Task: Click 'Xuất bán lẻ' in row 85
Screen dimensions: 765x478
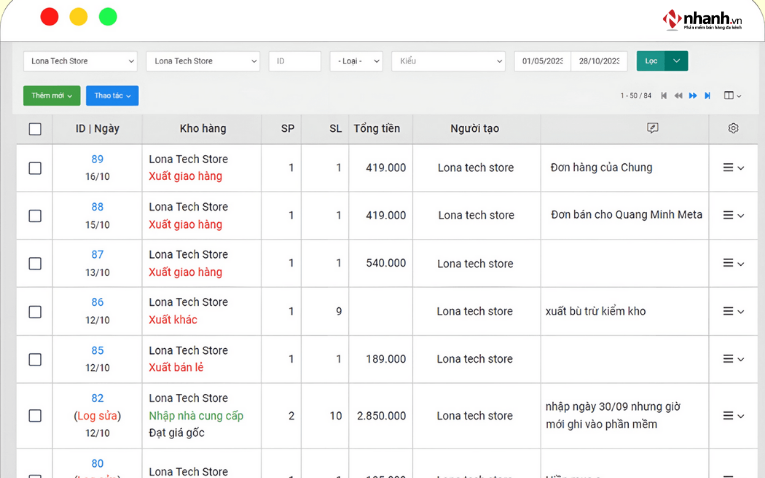Action: 176,367
